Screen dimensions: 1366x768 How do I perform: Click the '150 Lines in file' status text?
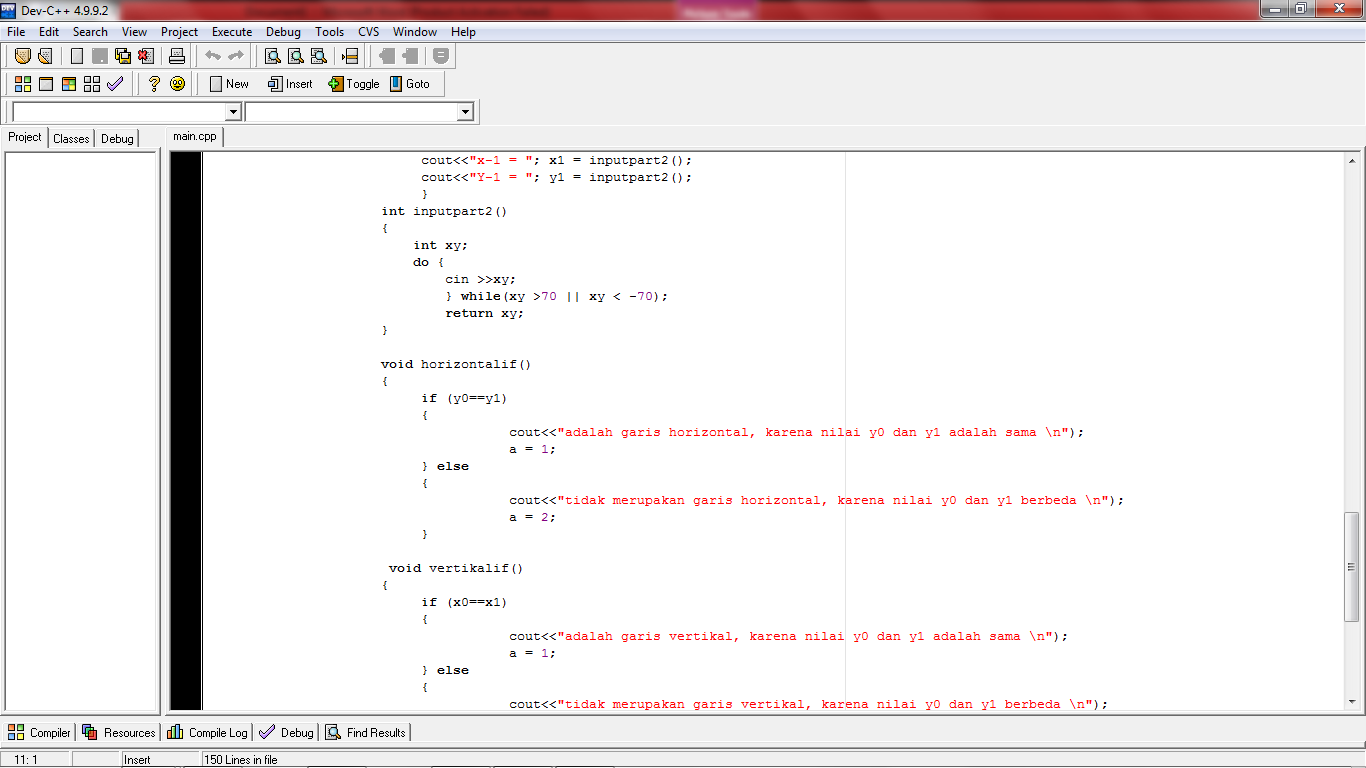click(241, 760)
